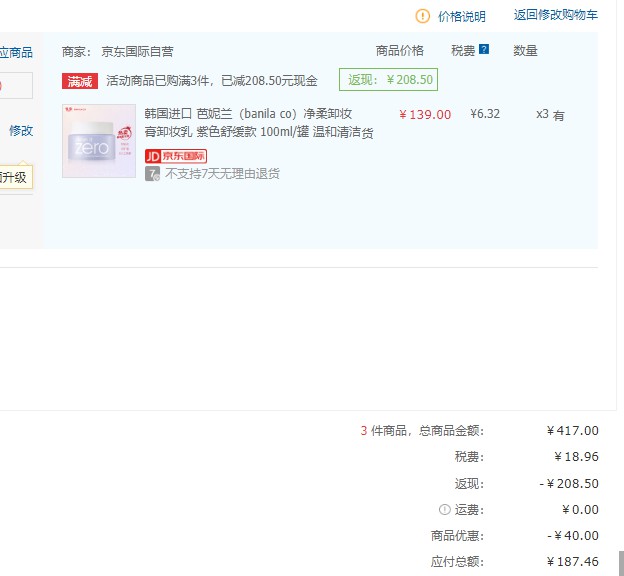Image resolution: width=624 pixels, height=576 pixels.
Task: Click the blue tax question mark icon
Action: (484, 49)
